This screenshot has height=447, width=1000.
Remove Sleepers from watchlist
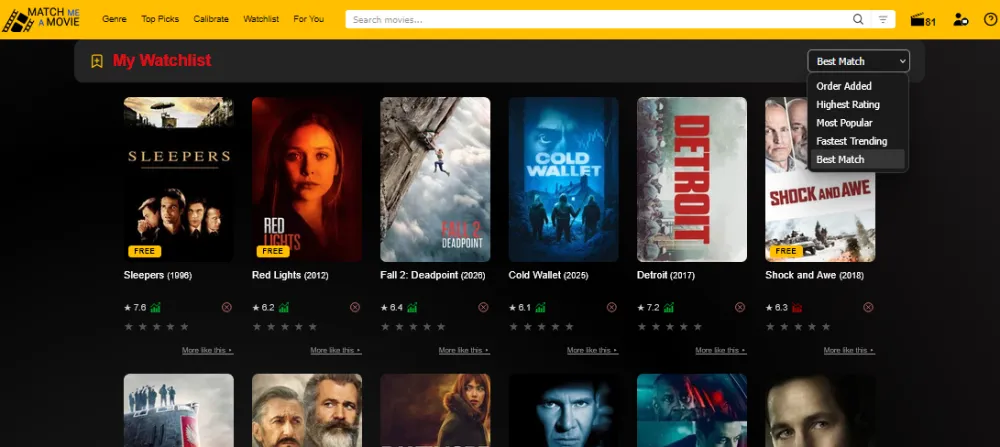coord(226,307)
